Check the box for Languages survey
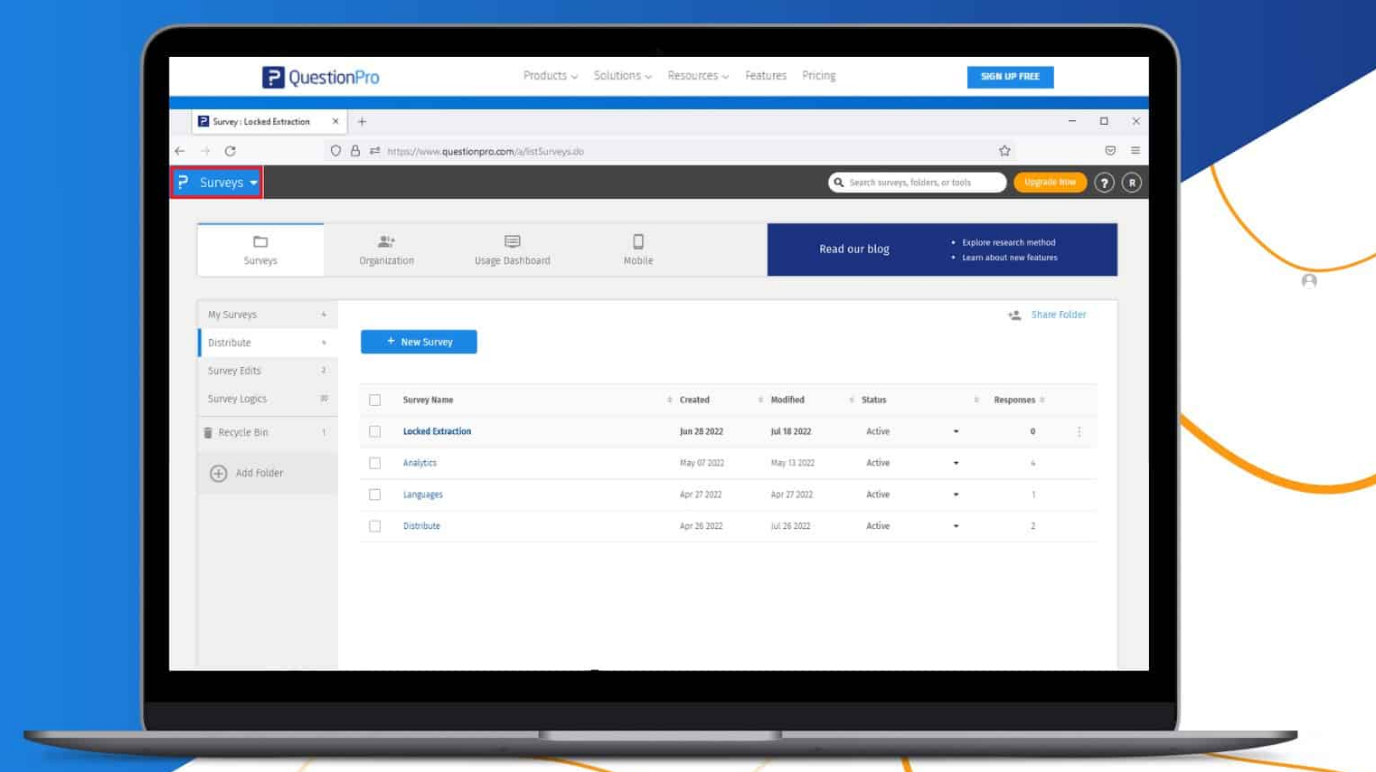Image resolution: width=1376 pixels, height=772 pixels. click(x=375, y=495)
